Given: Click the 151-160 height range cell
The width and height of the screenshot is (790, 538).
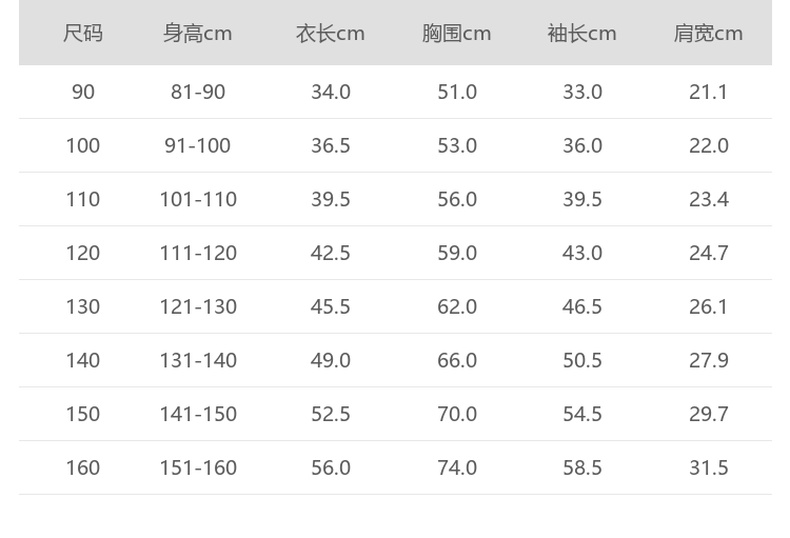Looking at the screenshot, I should coord(198,468).
